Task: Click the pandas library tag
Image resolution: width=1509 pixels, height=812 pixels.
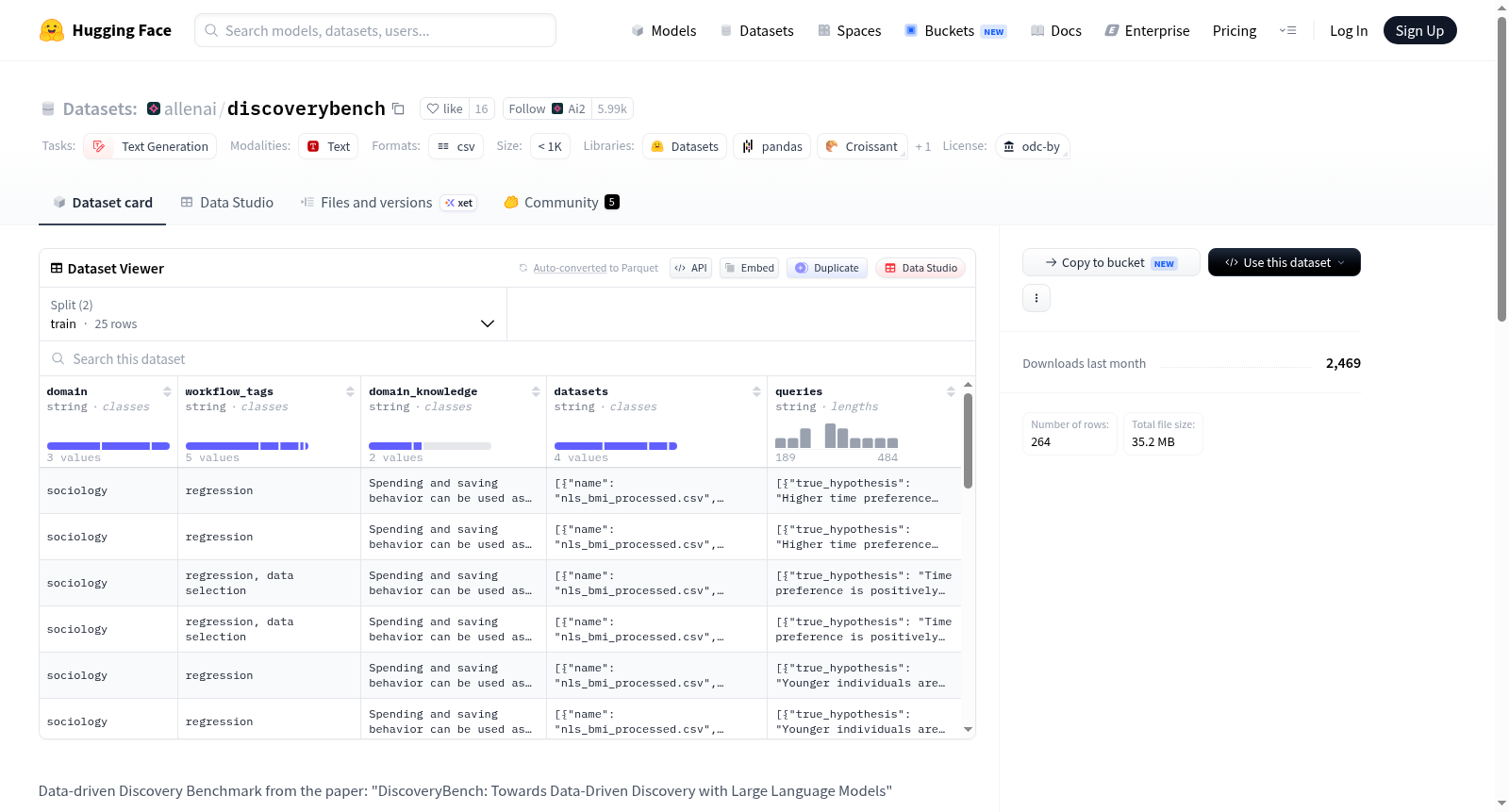Action: point(771,146)
